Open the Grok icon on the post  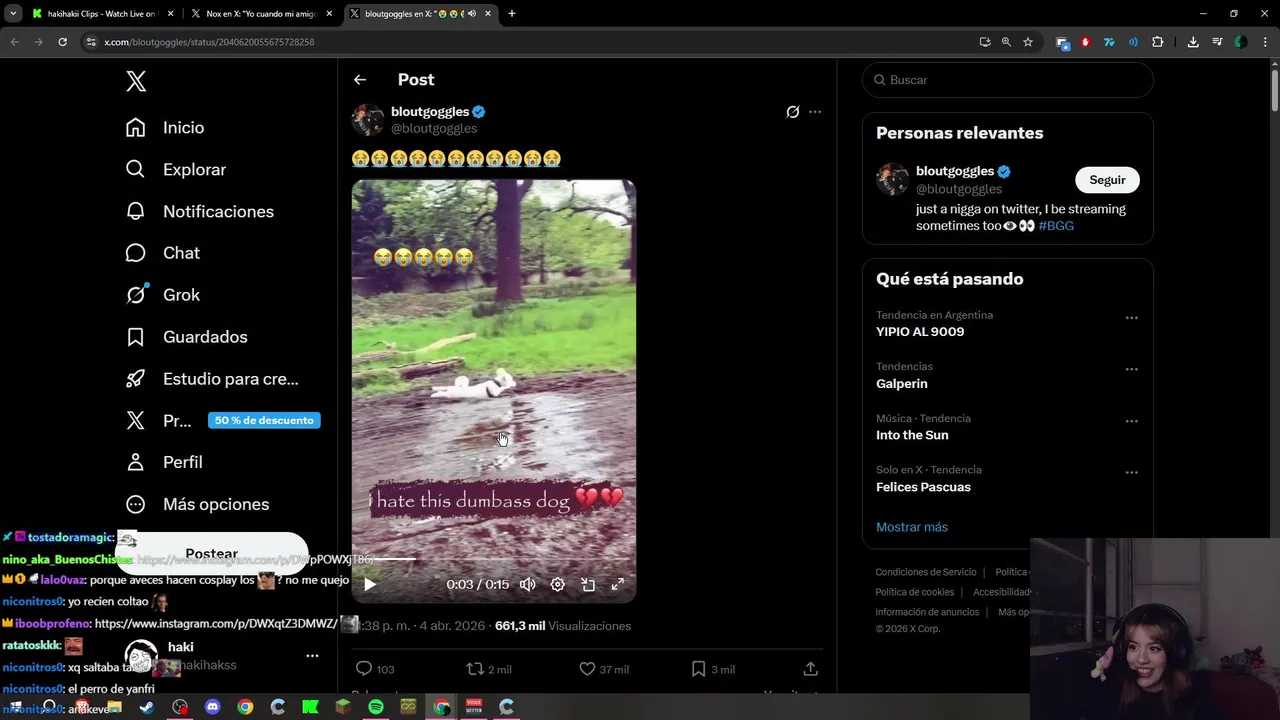click(793, 112)
